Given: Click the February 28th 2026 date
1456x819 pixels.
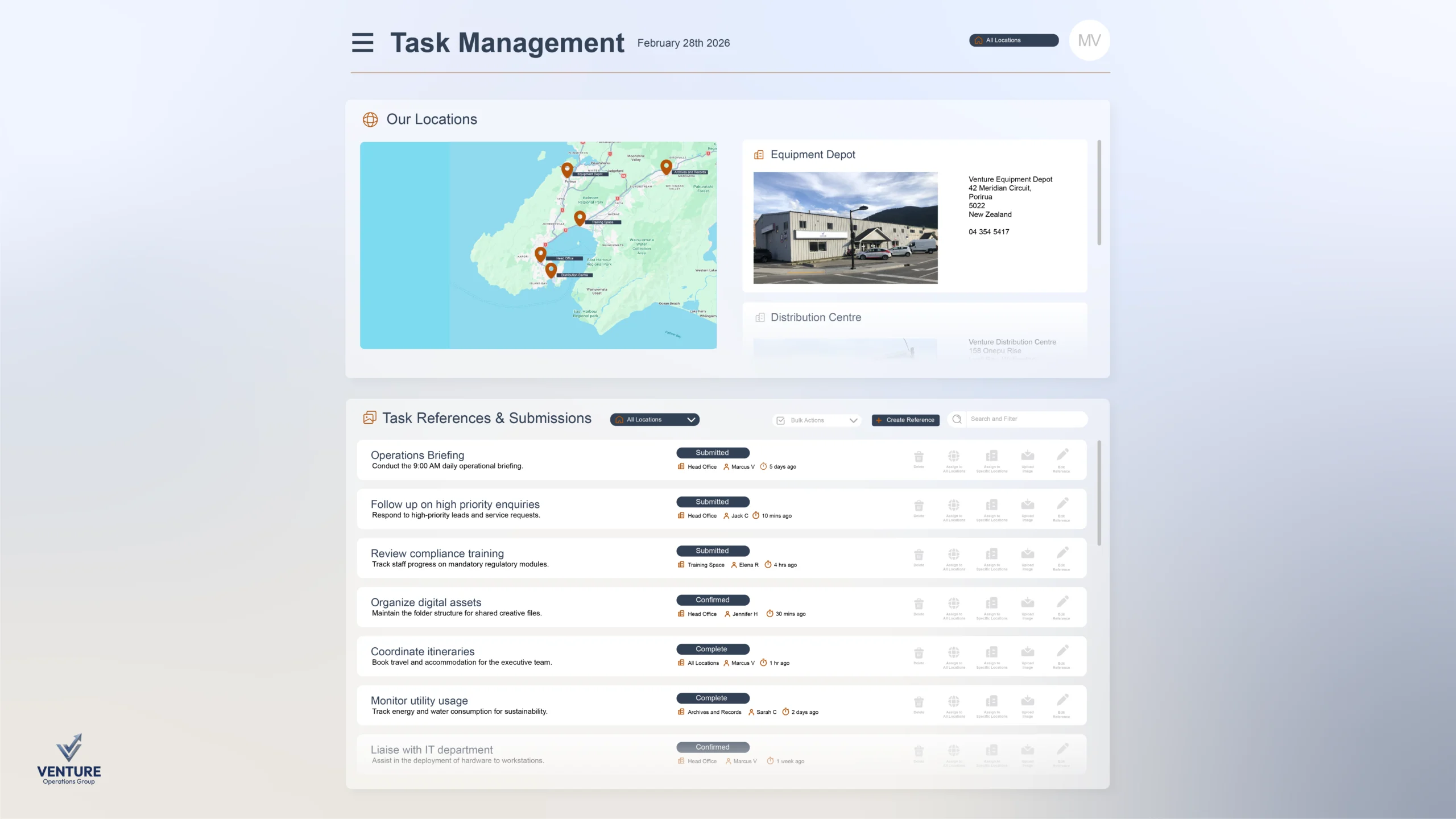Looking at the screenshot, I should (683, 43).
